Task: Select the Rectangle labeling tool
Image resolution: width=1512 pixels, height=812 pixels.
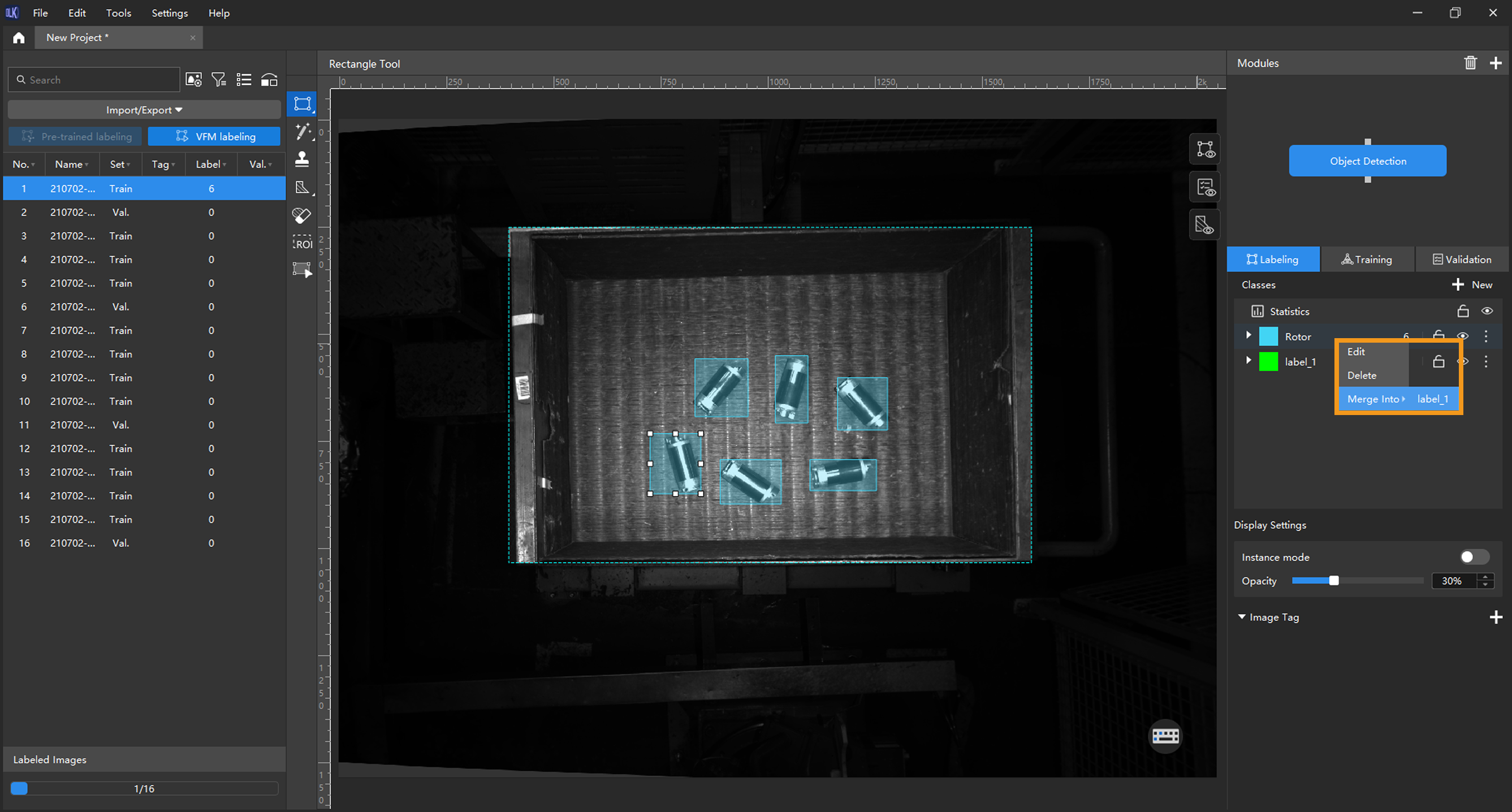Action: pos(303,104)
